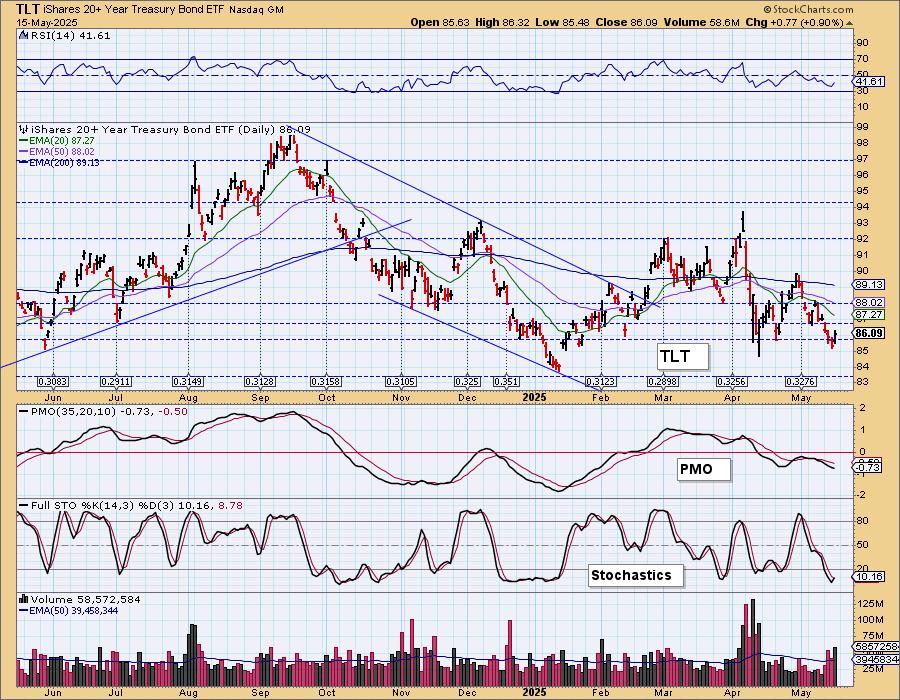Click the green EMA(20) line swatch
Image resolution: width=900 pixels, height=700 pixels.
(x=24, y=141)
